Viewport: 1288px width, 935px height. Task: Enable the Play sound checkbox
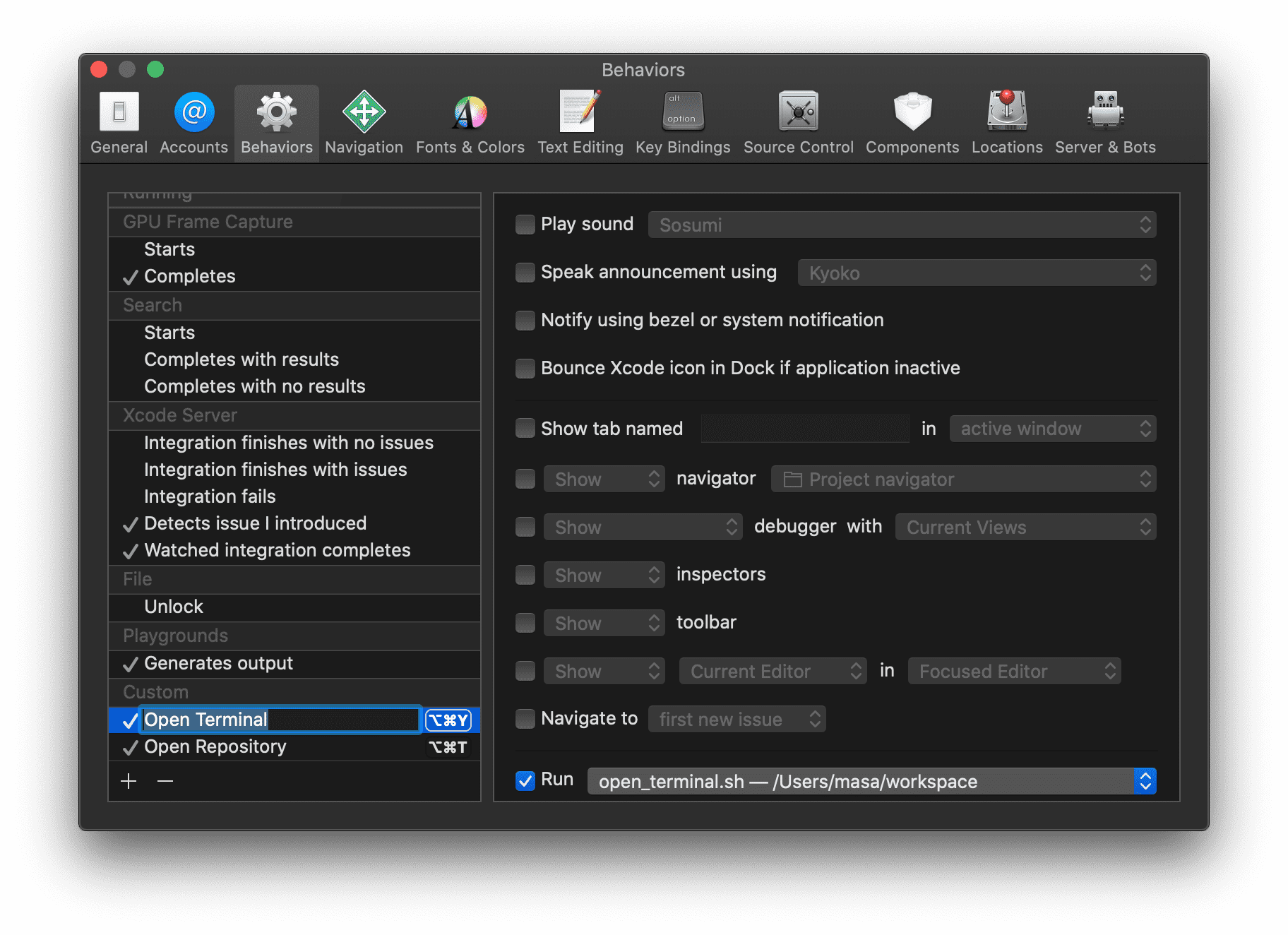525,225
